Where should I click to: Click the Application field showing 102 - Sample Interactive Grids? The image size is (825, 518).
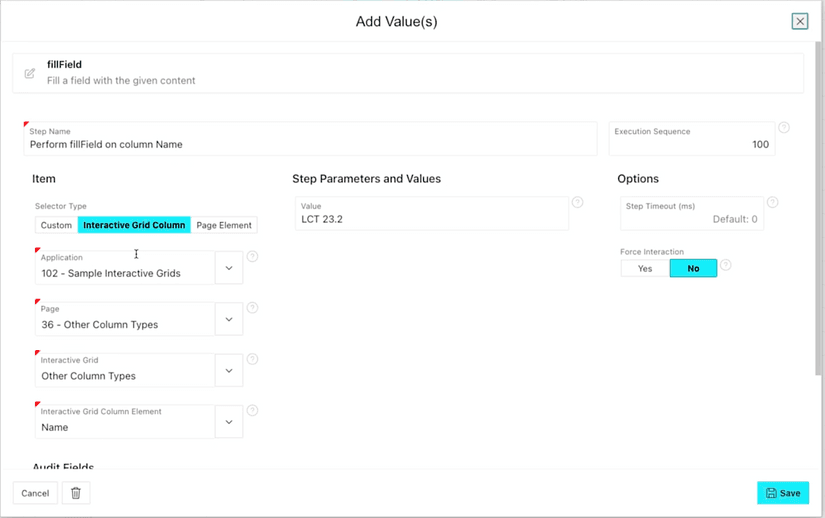click(x=125, y=268)
